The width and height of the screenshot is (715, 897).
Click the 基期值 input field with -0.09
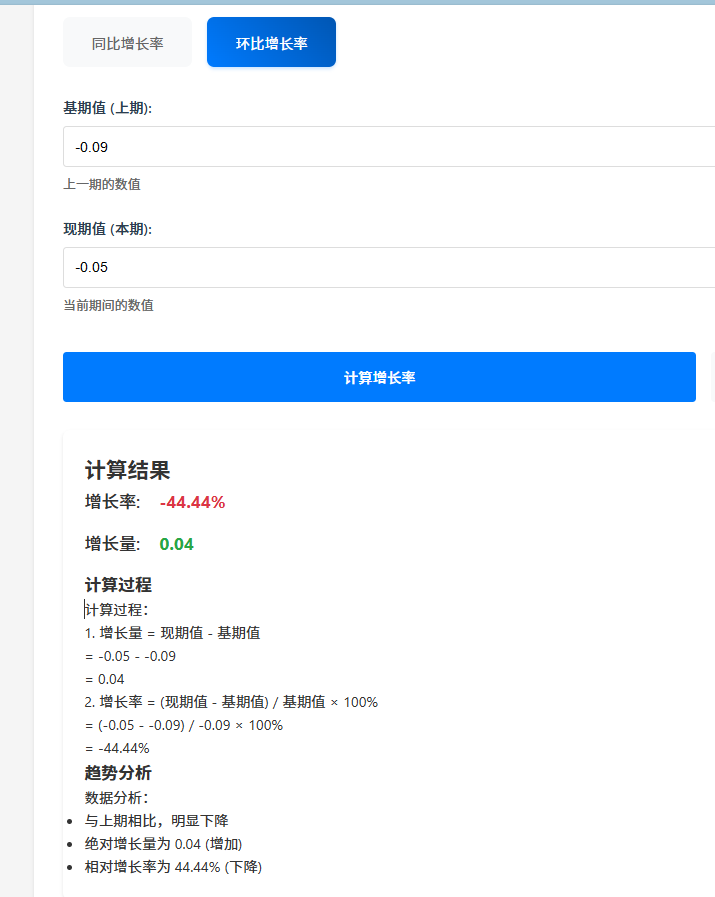(389, 146)
